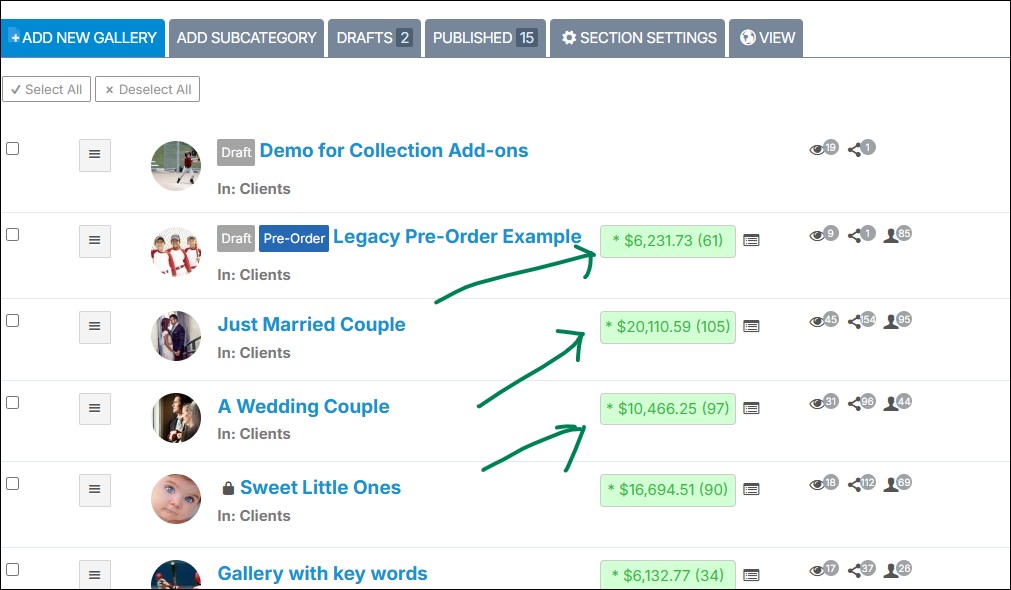
Task: Click the $10,466.25 sales total badge
Action: [667, 408]
